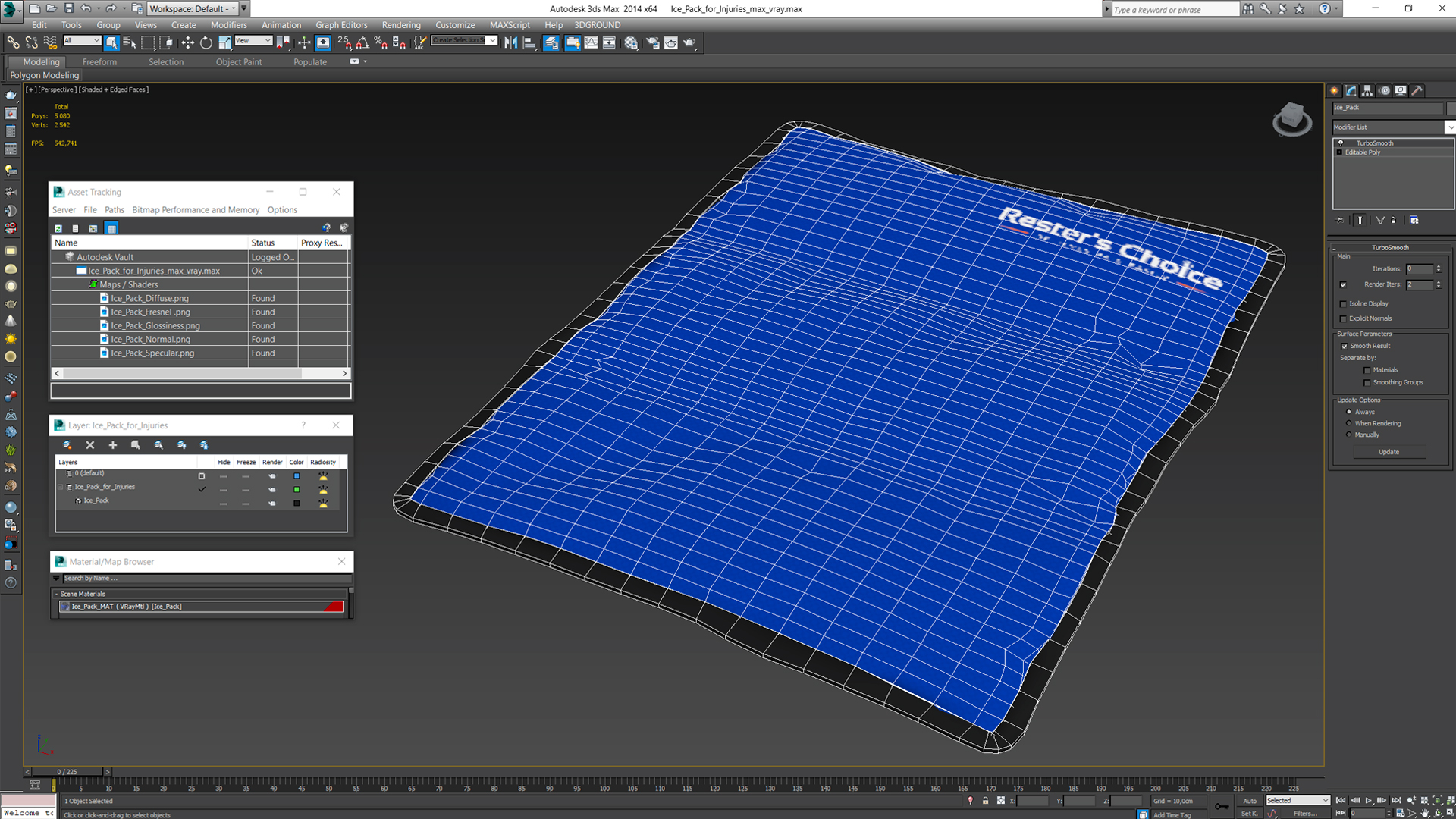Enable Smoothing Groups checkbox

point(1367,382)
